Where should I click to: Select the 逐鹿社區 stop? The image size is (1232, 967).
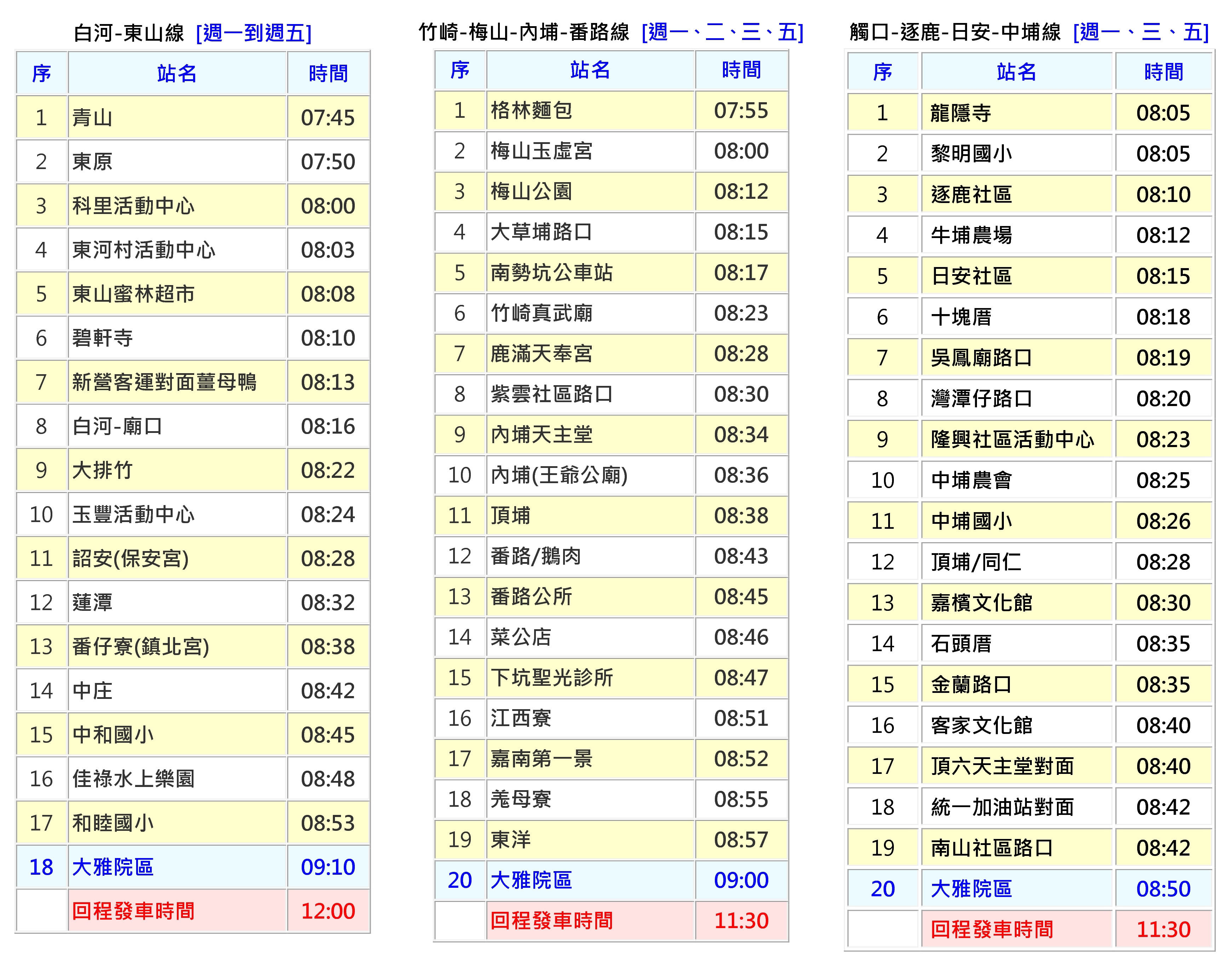coord(971,195)
